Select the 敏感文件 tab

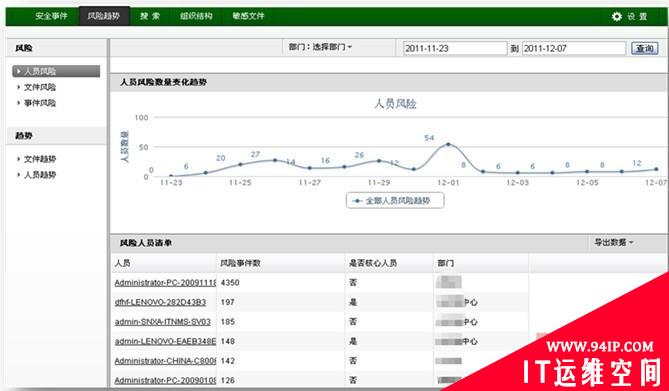coord(248,16)
